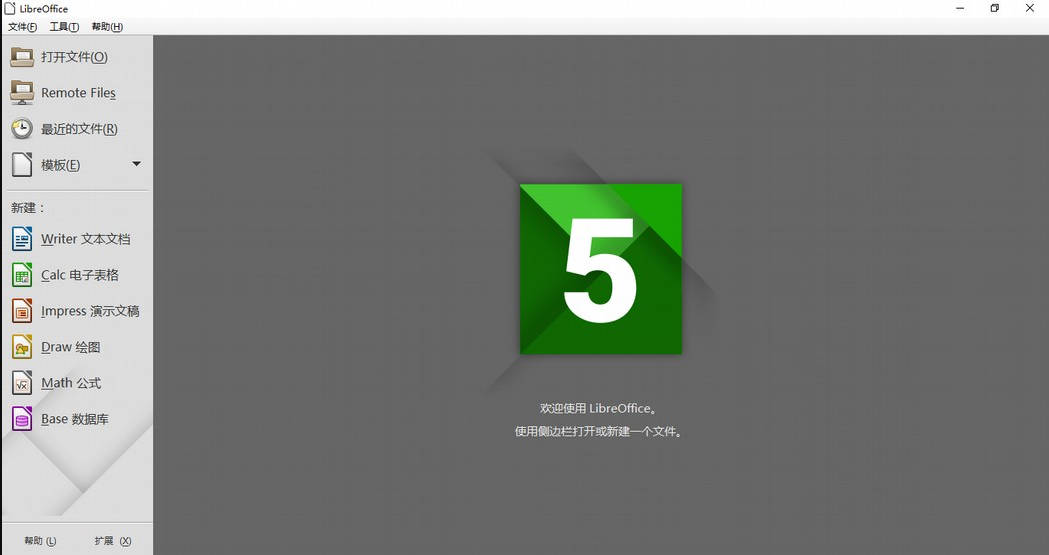Screen dimensions: 1049x555
Task: Click the Math formula icon
Action: [22, 383]
